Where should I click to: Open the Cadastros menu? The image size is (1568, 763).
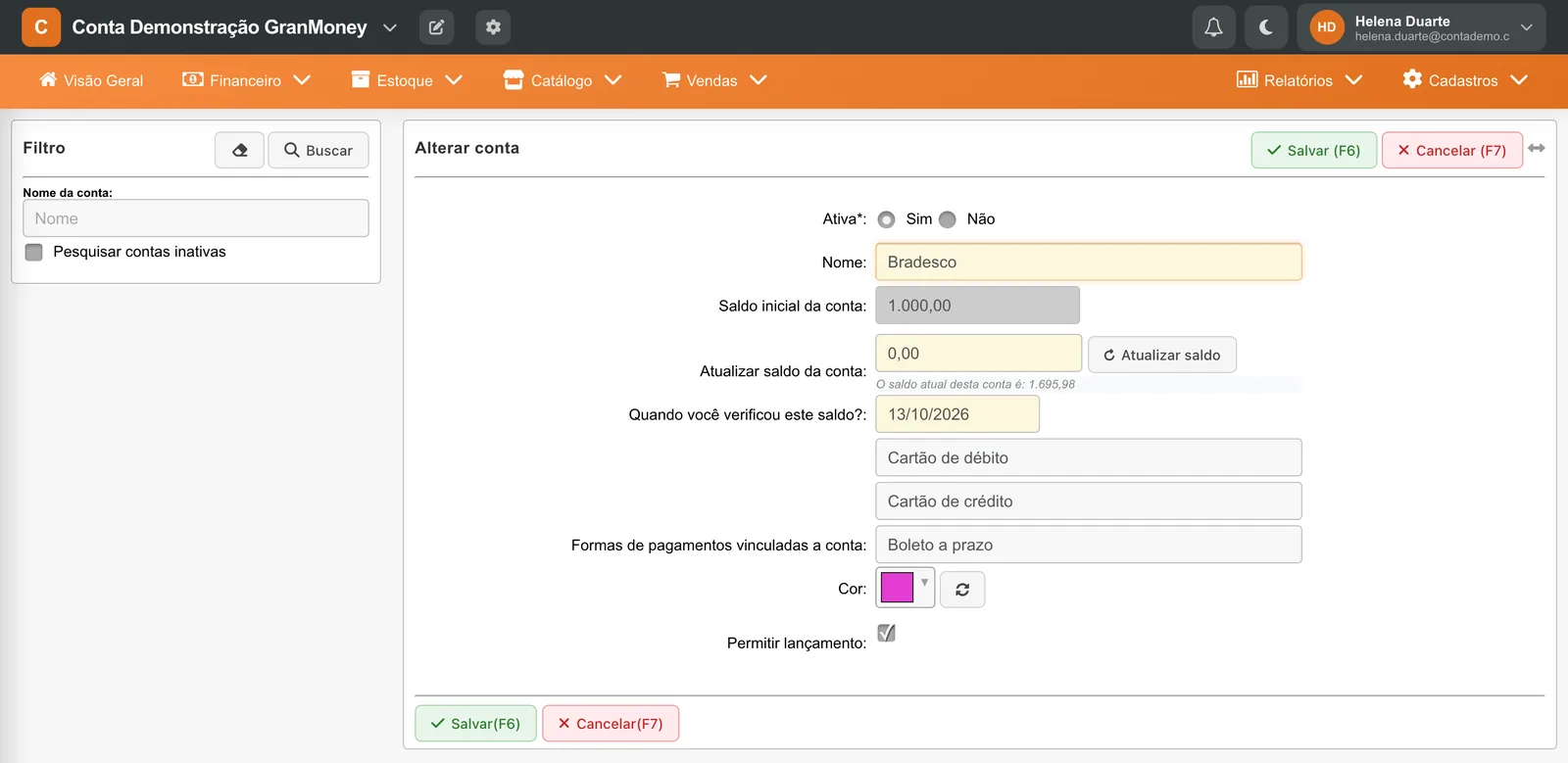point(1465,80)
